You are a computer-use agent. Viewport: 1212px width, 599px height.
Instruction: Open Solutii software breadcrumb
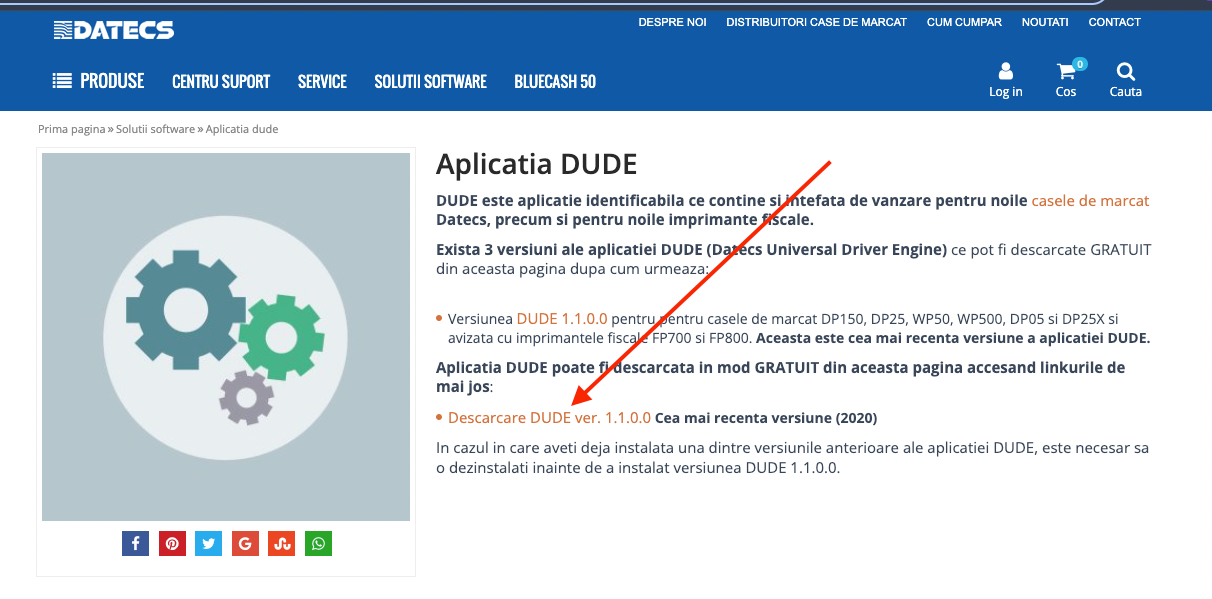point(155,129)
